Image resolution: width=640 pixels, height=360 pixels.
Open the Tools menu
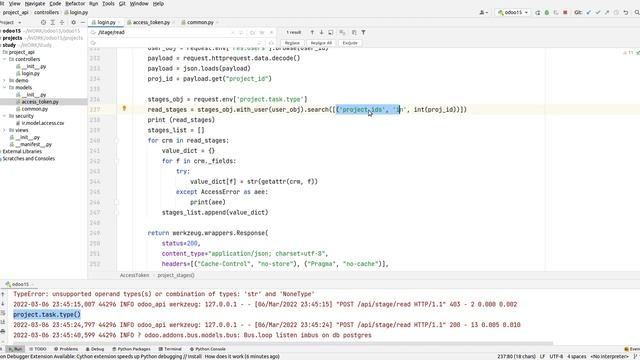tap(108, 4)
